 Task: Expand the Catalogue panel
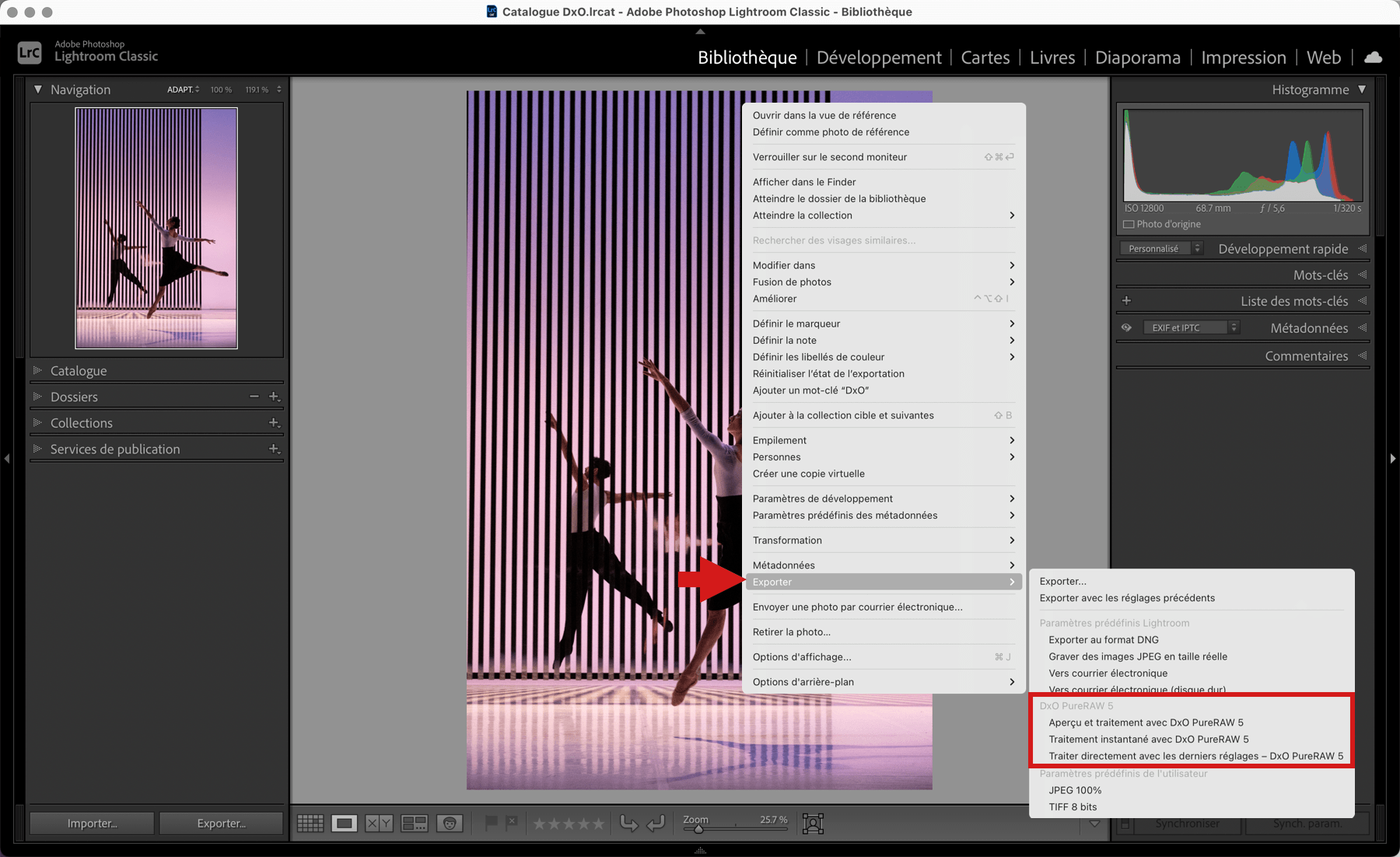(37, 370)
